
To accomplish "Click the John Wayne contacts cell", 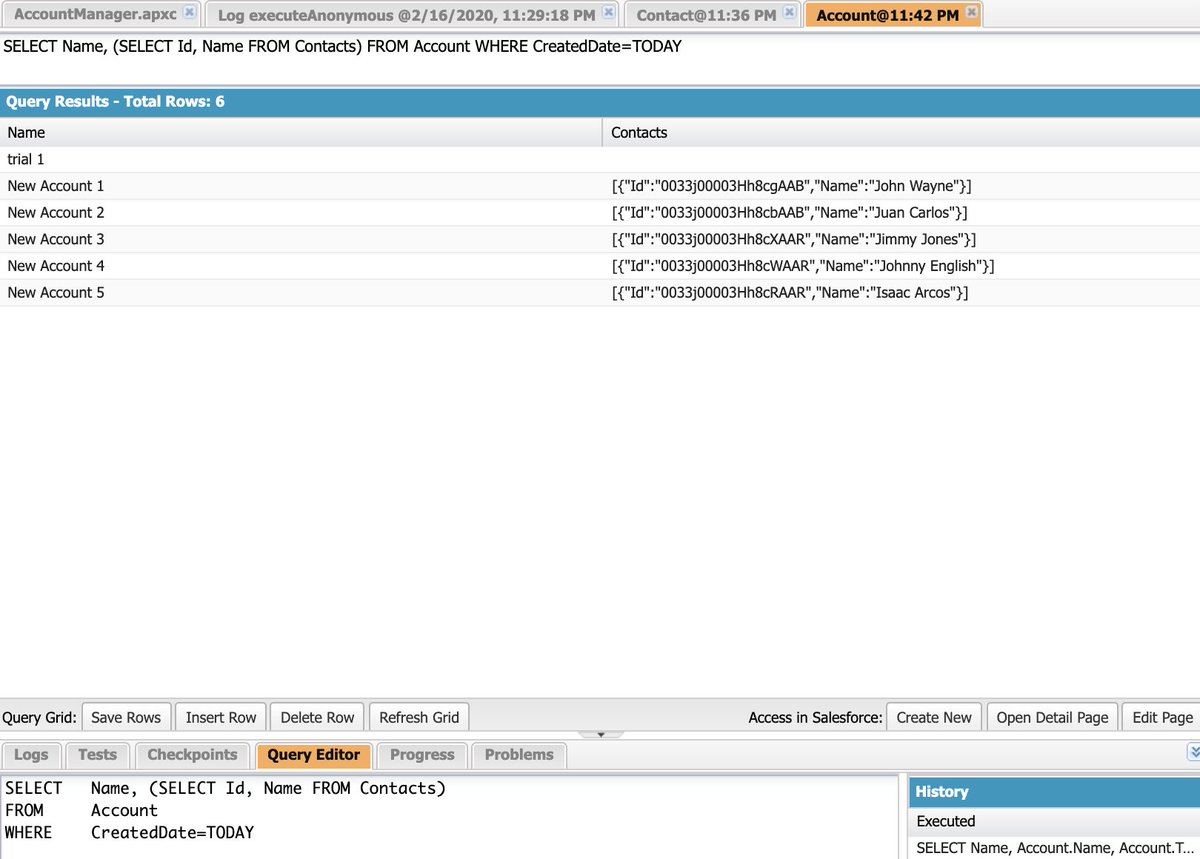I will pyautogui.click(x=901, y=186).
